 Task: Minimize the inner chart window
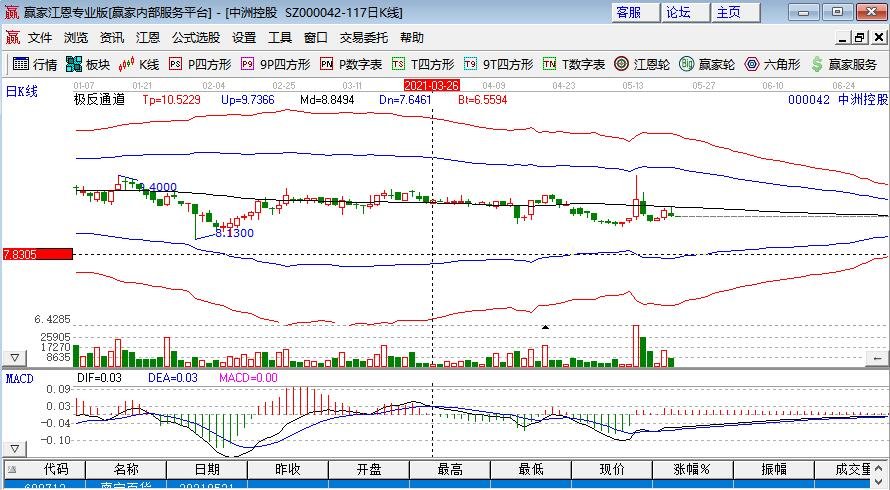click(x=842, y=38)
